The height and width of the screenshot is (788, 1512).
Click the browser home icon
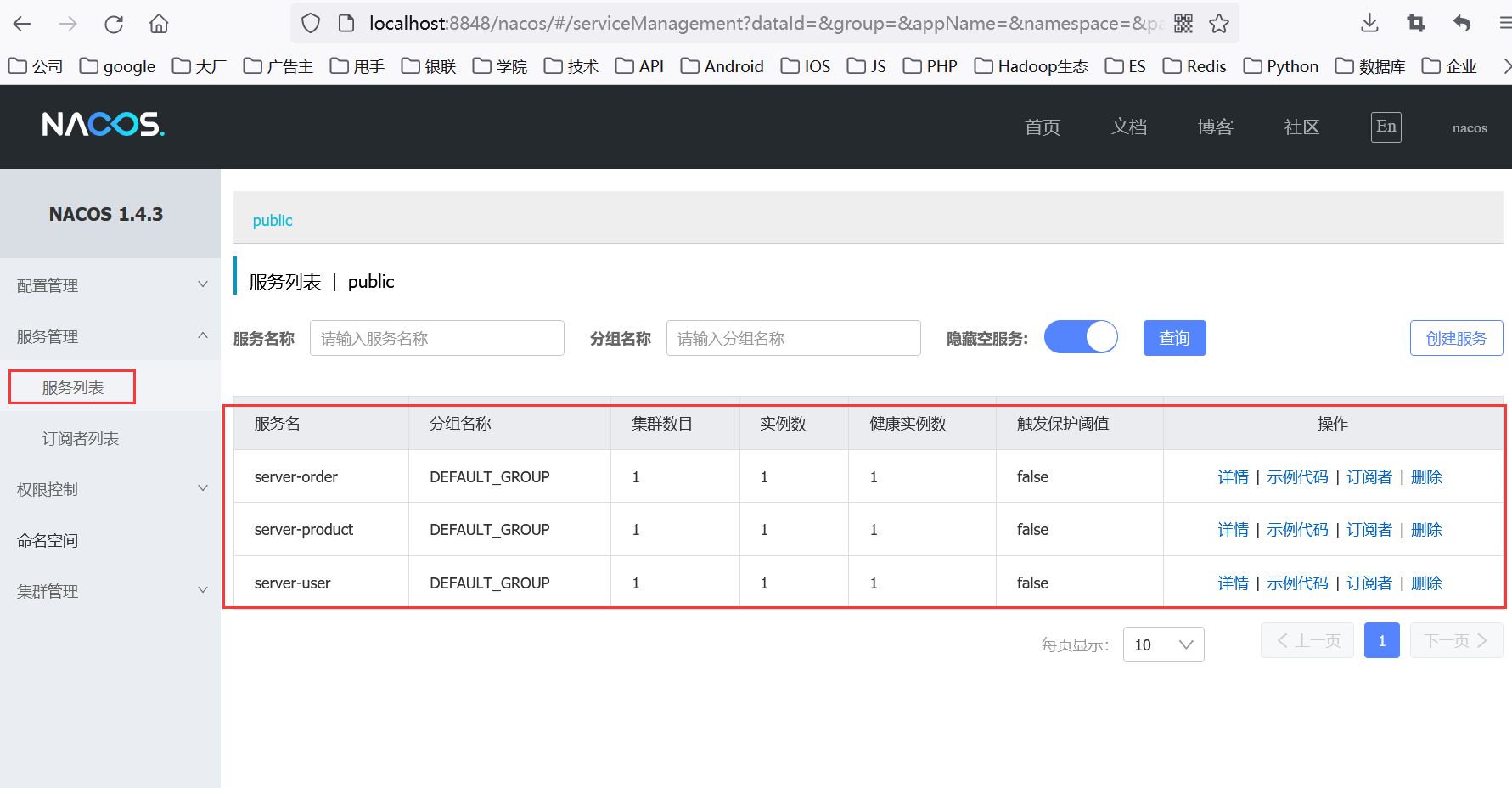159,24
